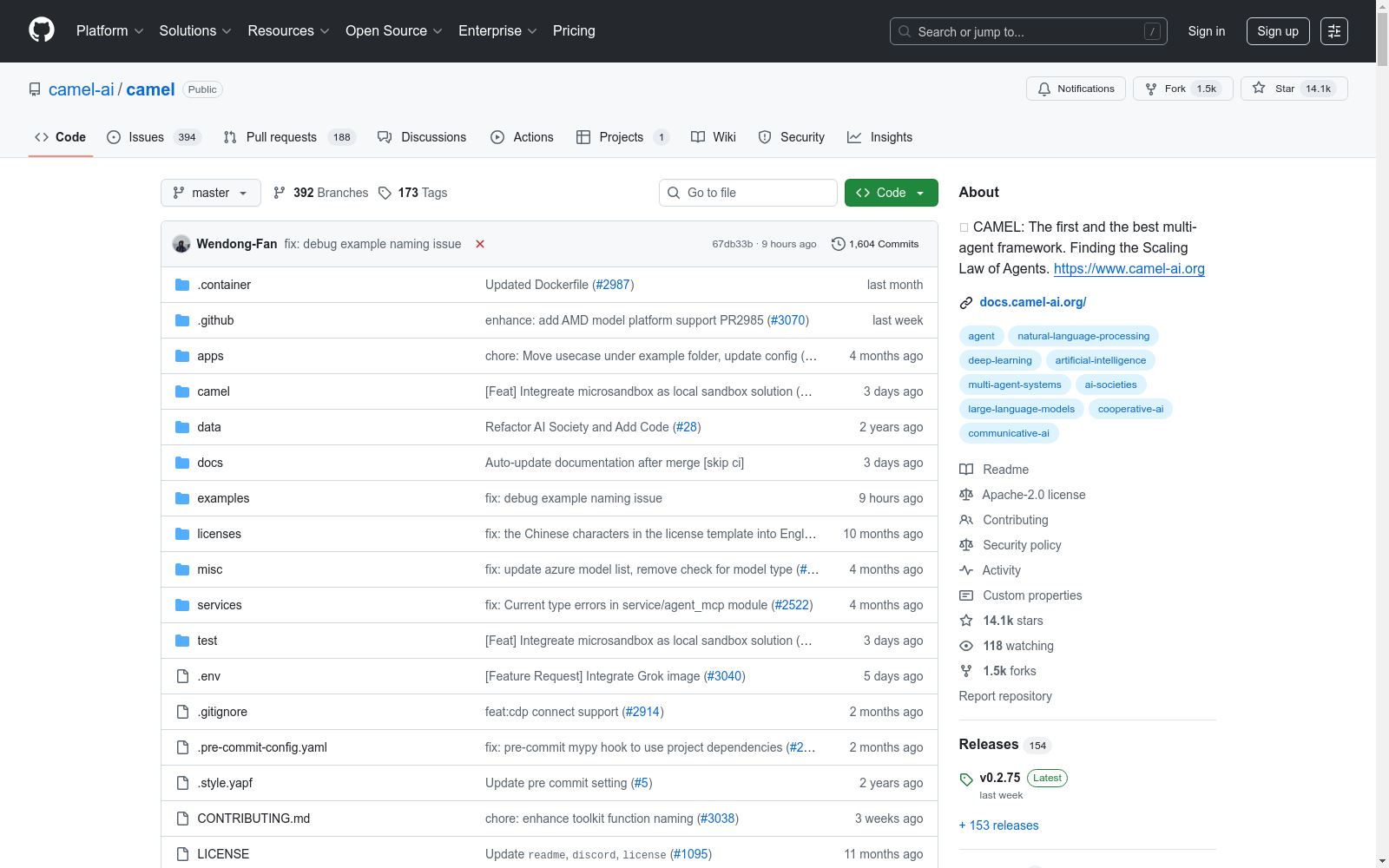Open the Pricing page
Viewport: 1389px width, 868px height.
pyautogui.click(x=574, y=30)
